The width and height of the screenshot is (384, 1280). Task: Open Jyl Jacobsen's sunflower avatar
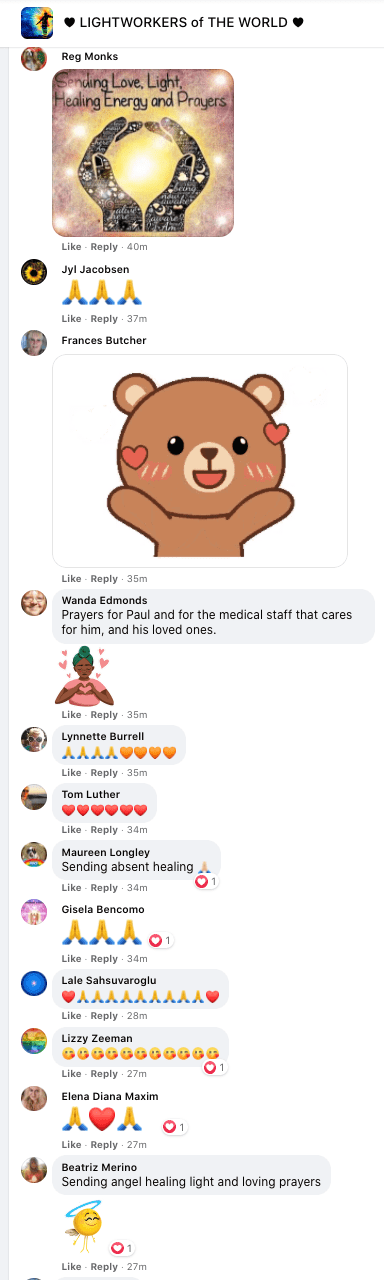34,272
